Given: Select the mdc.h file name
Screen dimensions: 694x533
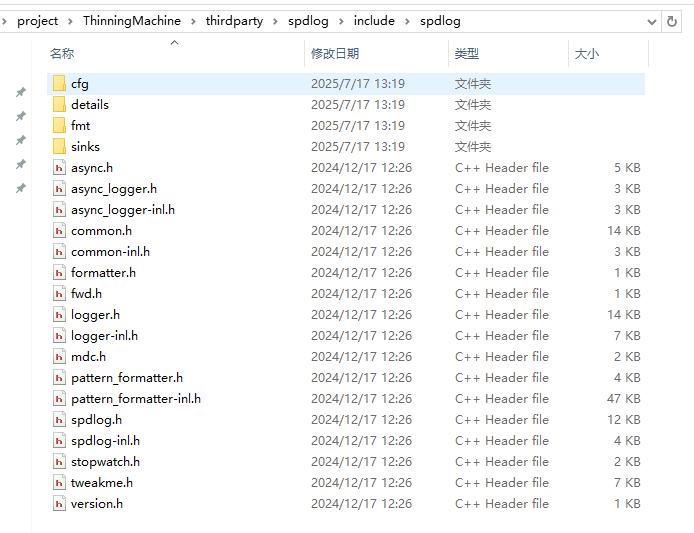Looking at the screenshot, I should click(89, 356).
